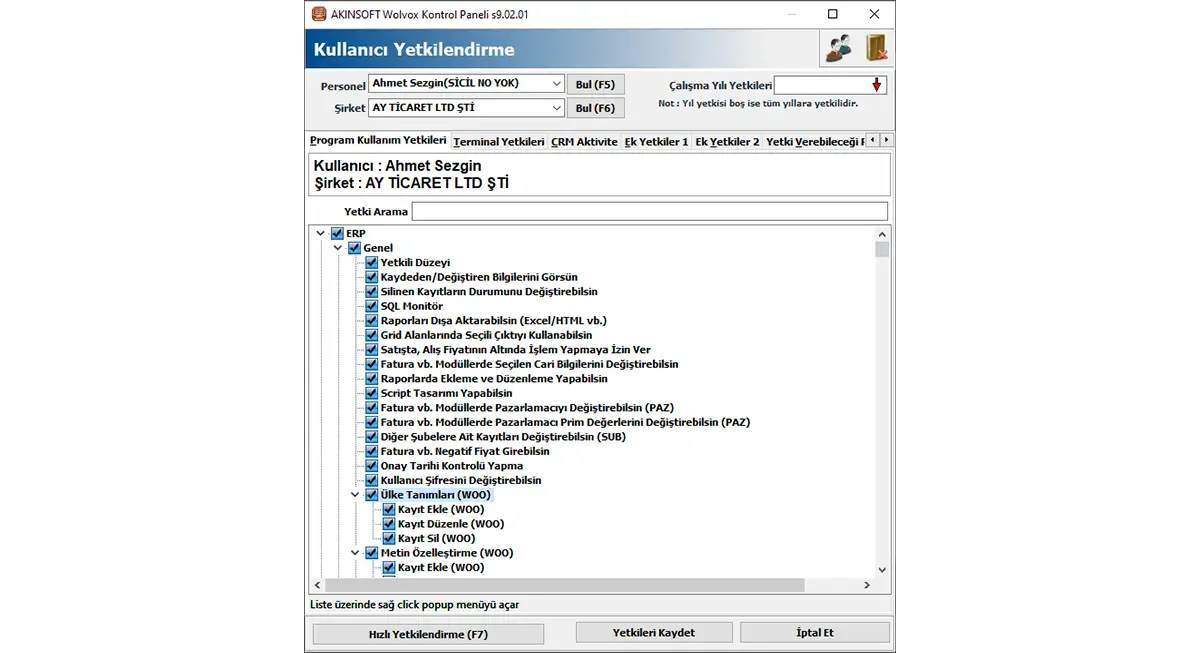Click the tab strip right scroll arrow
The width and height of the screenshot is (1200, 653).
886,140
